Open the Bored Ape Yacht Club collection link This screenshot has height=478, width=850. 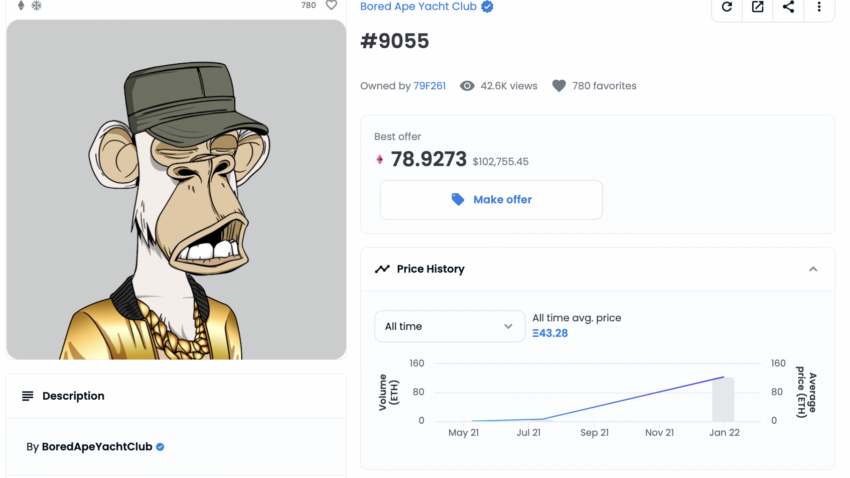pos(419,6)
